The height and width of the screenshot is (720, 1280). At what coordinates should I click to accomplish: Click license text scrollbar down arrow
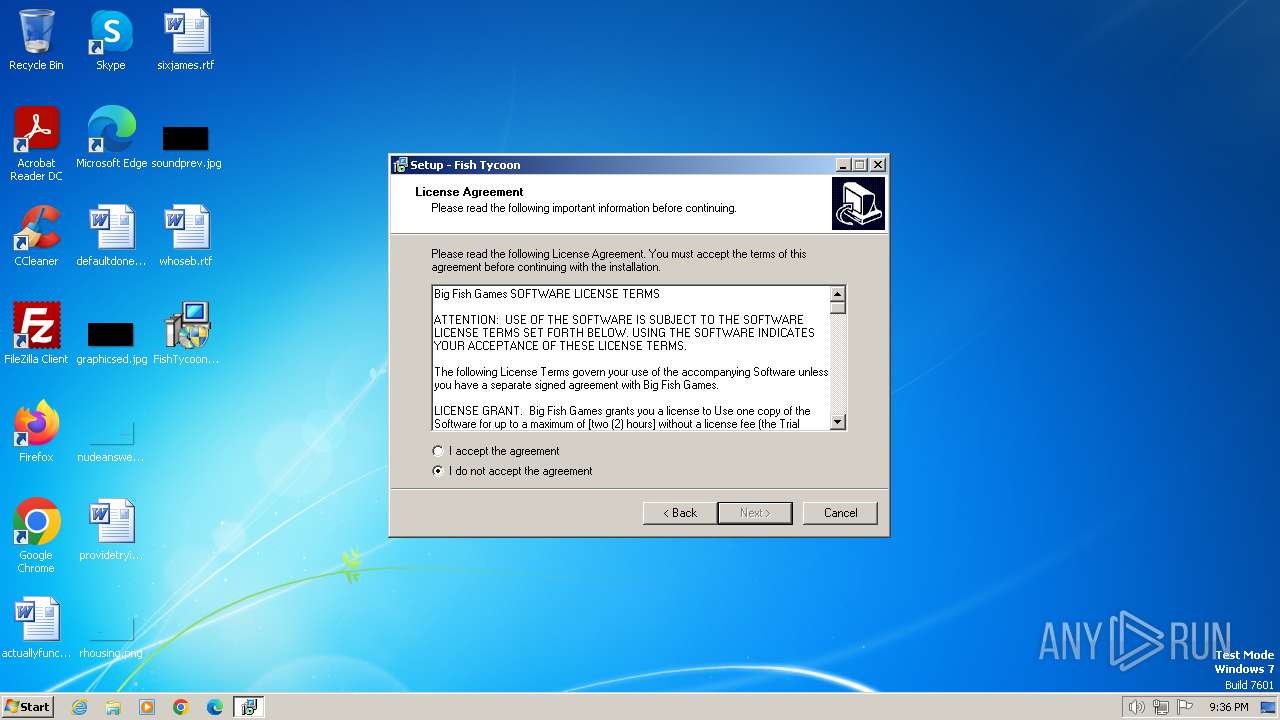click(838, 422)
